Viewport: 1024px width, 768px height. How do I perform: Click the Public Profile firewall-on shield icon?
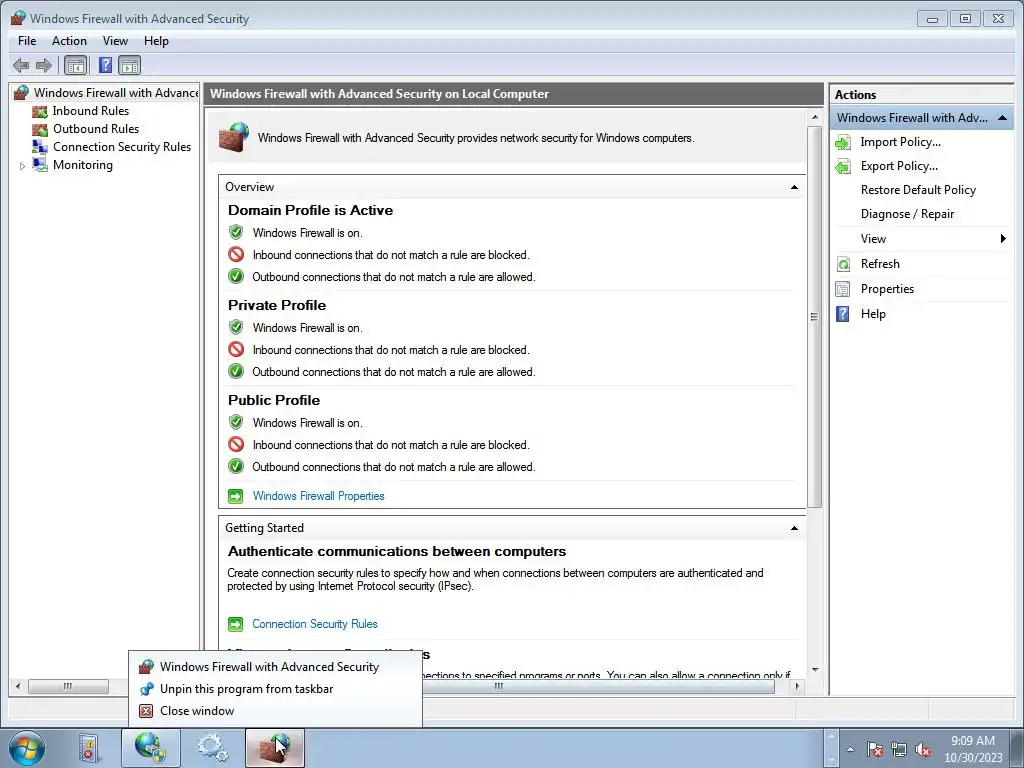click(236, 423)
